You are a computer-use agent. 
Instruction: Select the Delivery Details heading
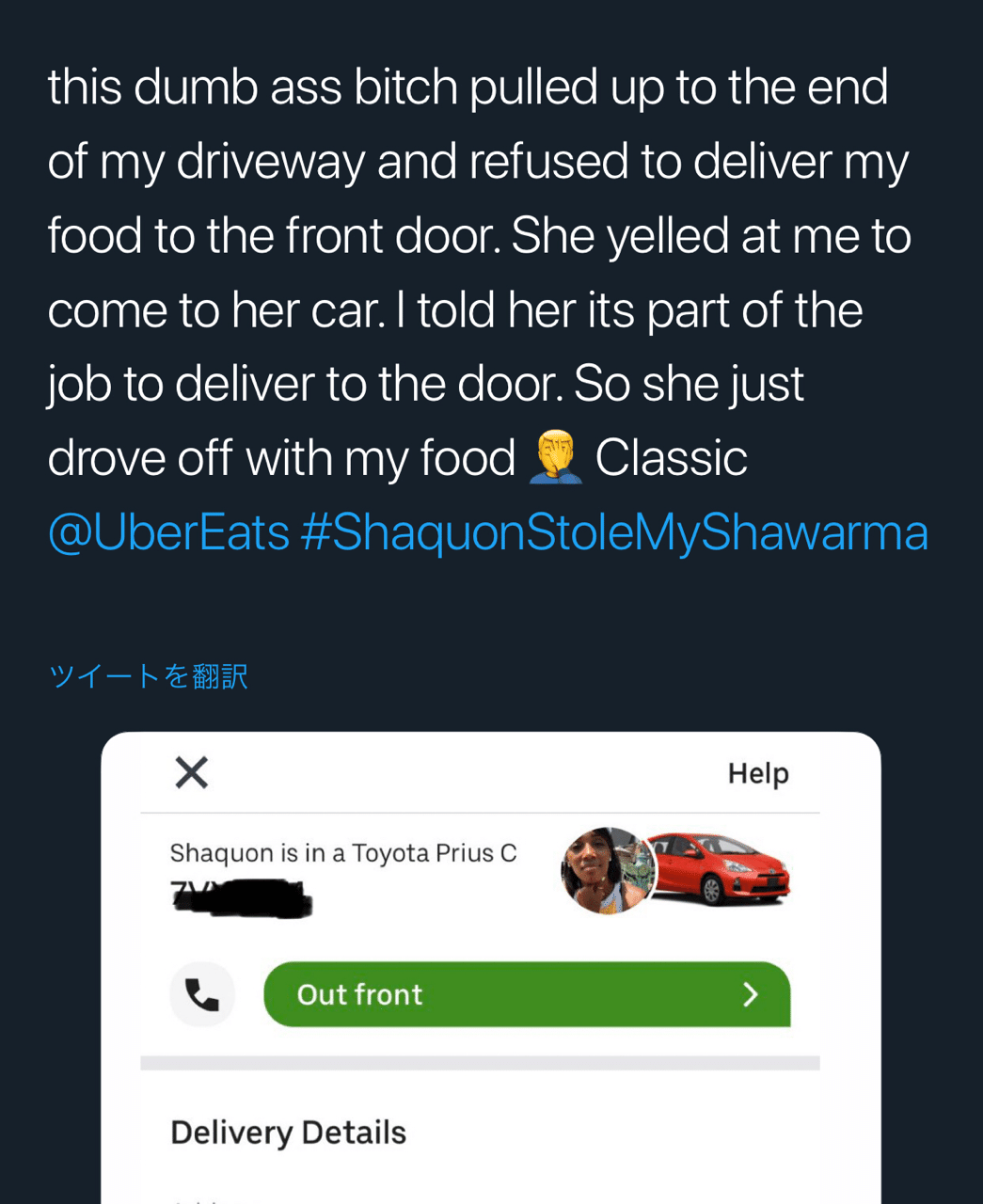point(288,1133)
